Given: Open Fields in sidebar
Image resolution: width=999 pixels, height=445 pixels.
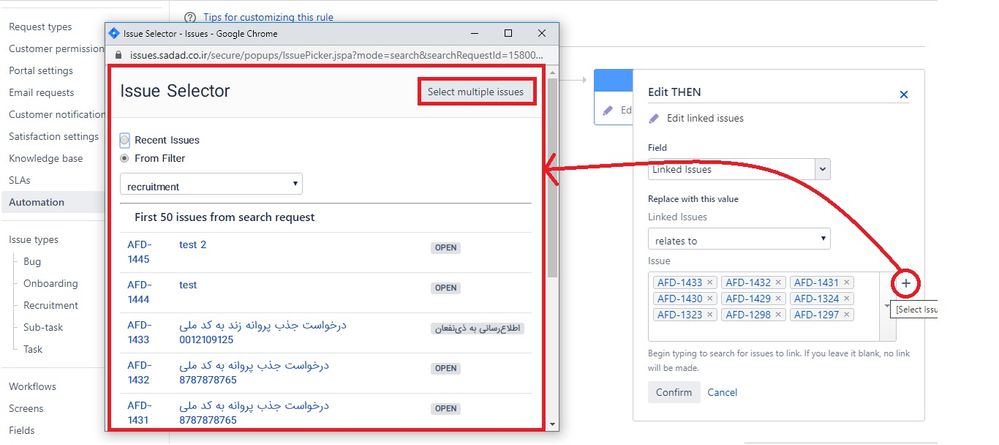Looking at the screenshot, I should [22, 430].
